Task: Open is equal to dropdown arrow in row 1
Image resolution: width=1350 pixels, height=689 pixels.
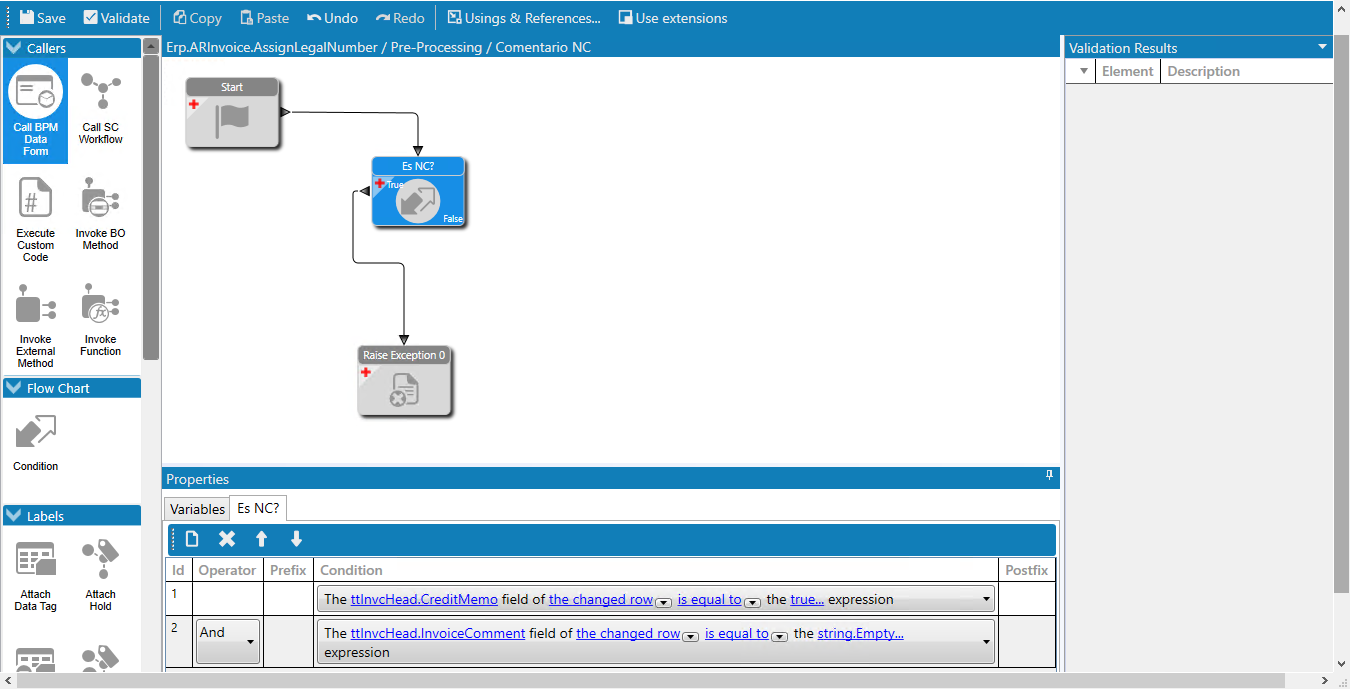Action: (x=752, y=602)
